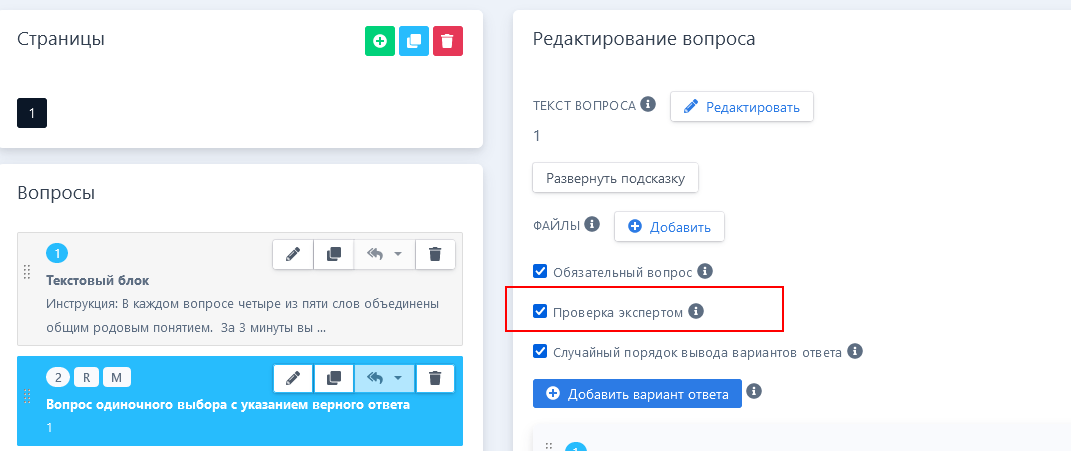Disable Случайный порядок вывода вариантов ответа
This screenshot has height=451, width=1071.
[x=540, y=351]
